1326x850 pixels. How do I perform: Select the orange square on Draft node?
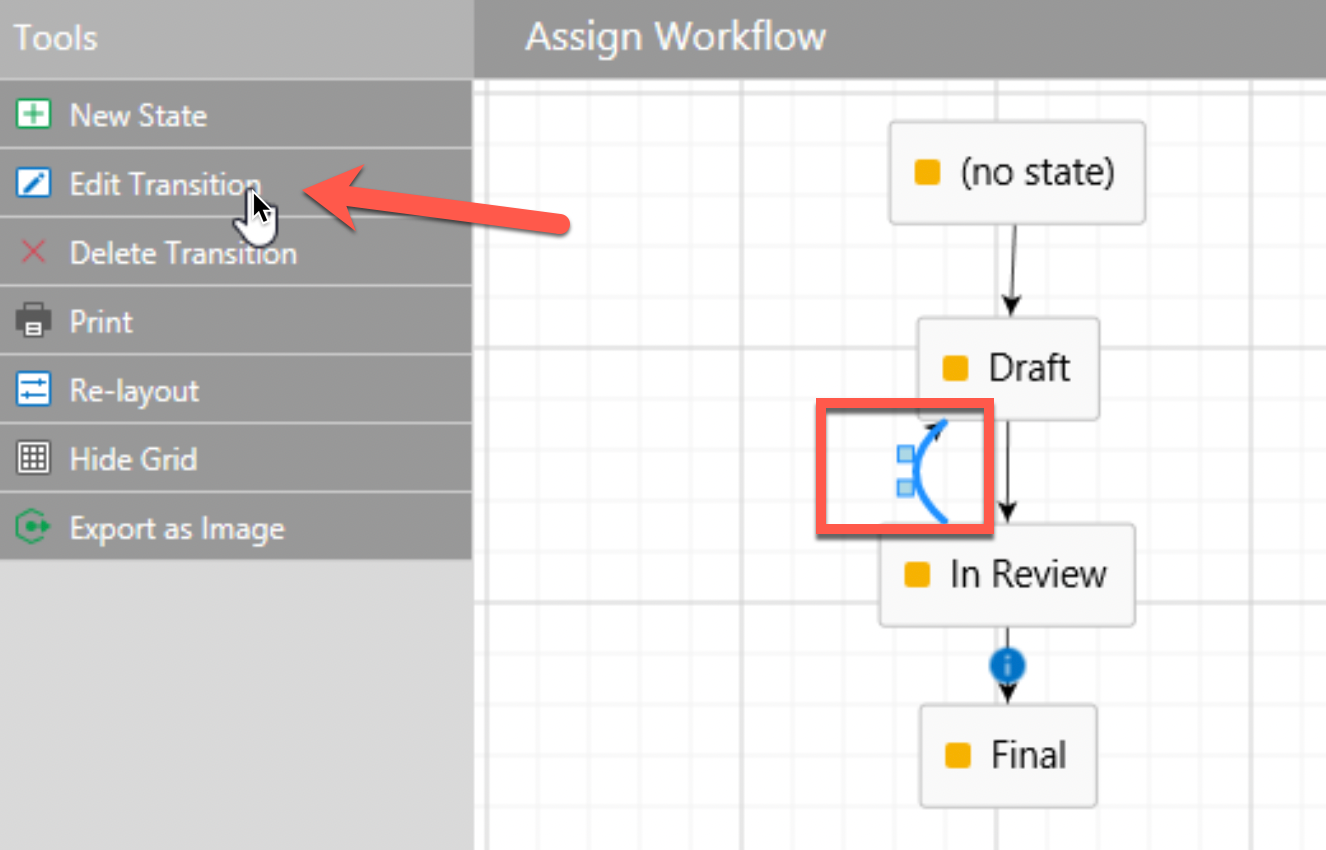[955, 368]
